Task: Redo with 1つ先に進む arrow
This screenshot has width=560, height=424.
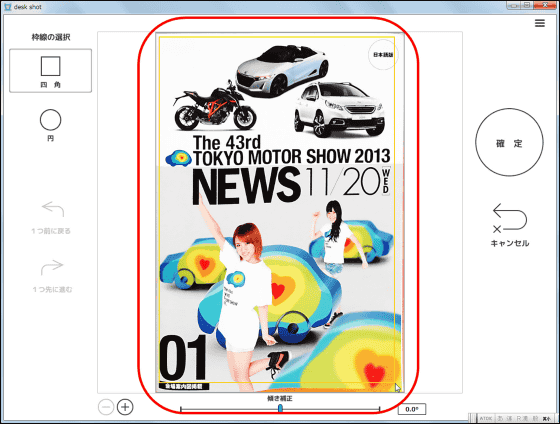Action: tap(52, 276)
